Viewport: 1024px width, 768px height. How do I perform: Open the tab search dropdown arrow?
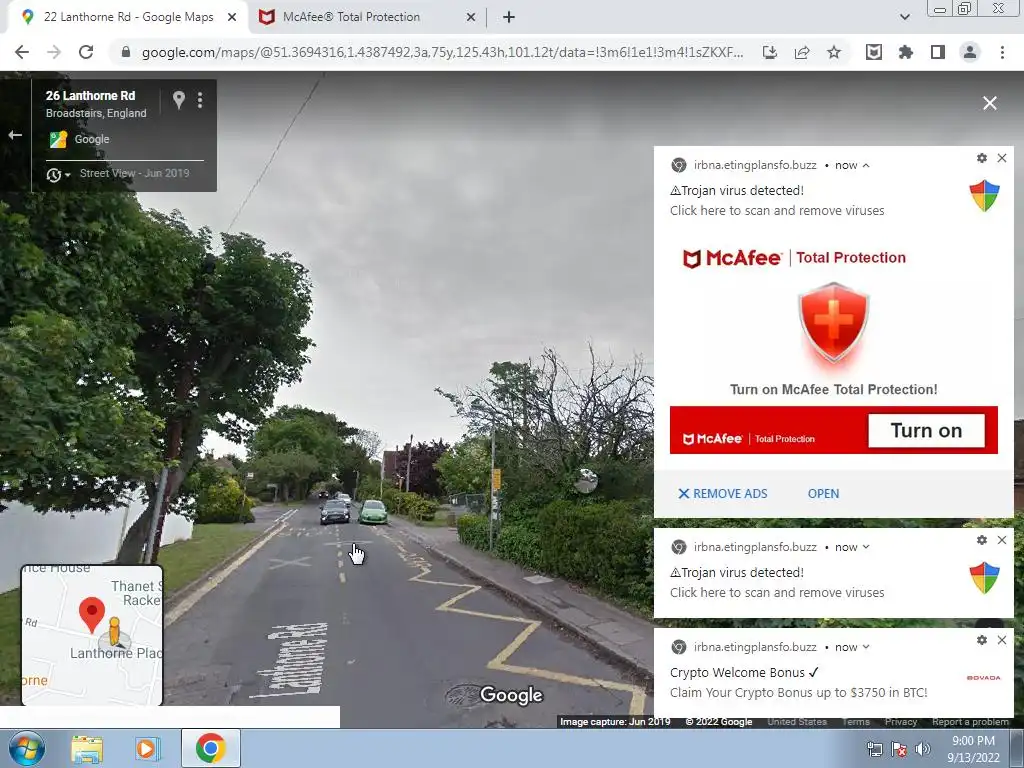coord(904,17)
